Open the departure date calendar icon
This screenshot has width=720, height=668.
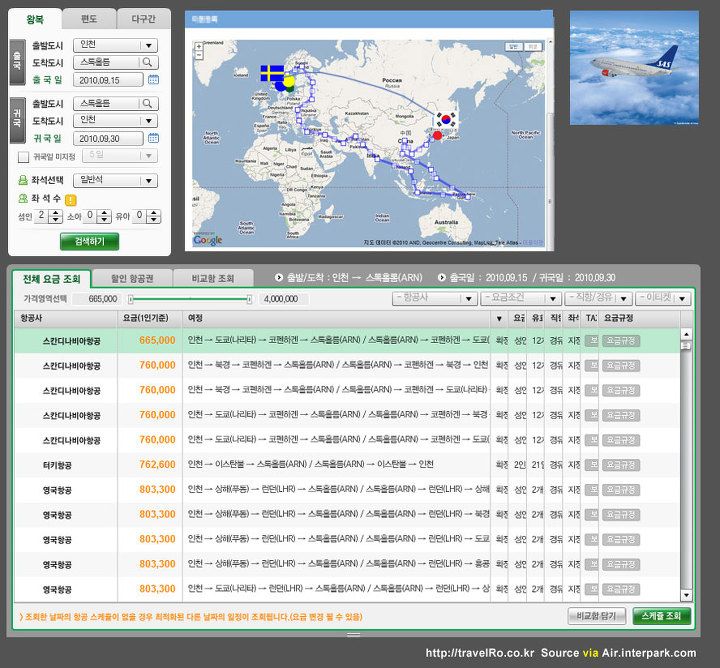tap(153, 80)
